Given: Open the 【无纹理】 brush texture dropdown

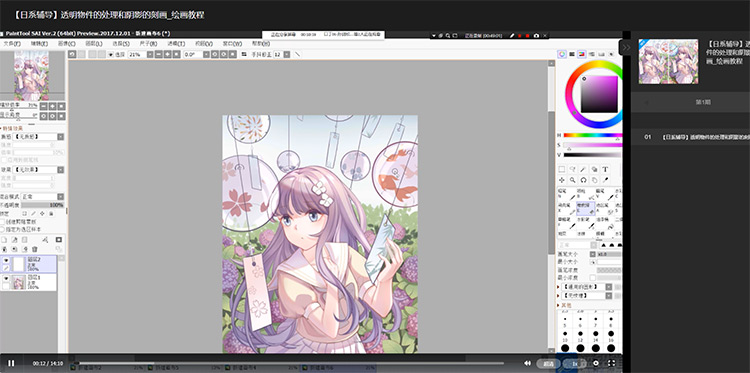Looking at the screenshot, I should [609, 296].
